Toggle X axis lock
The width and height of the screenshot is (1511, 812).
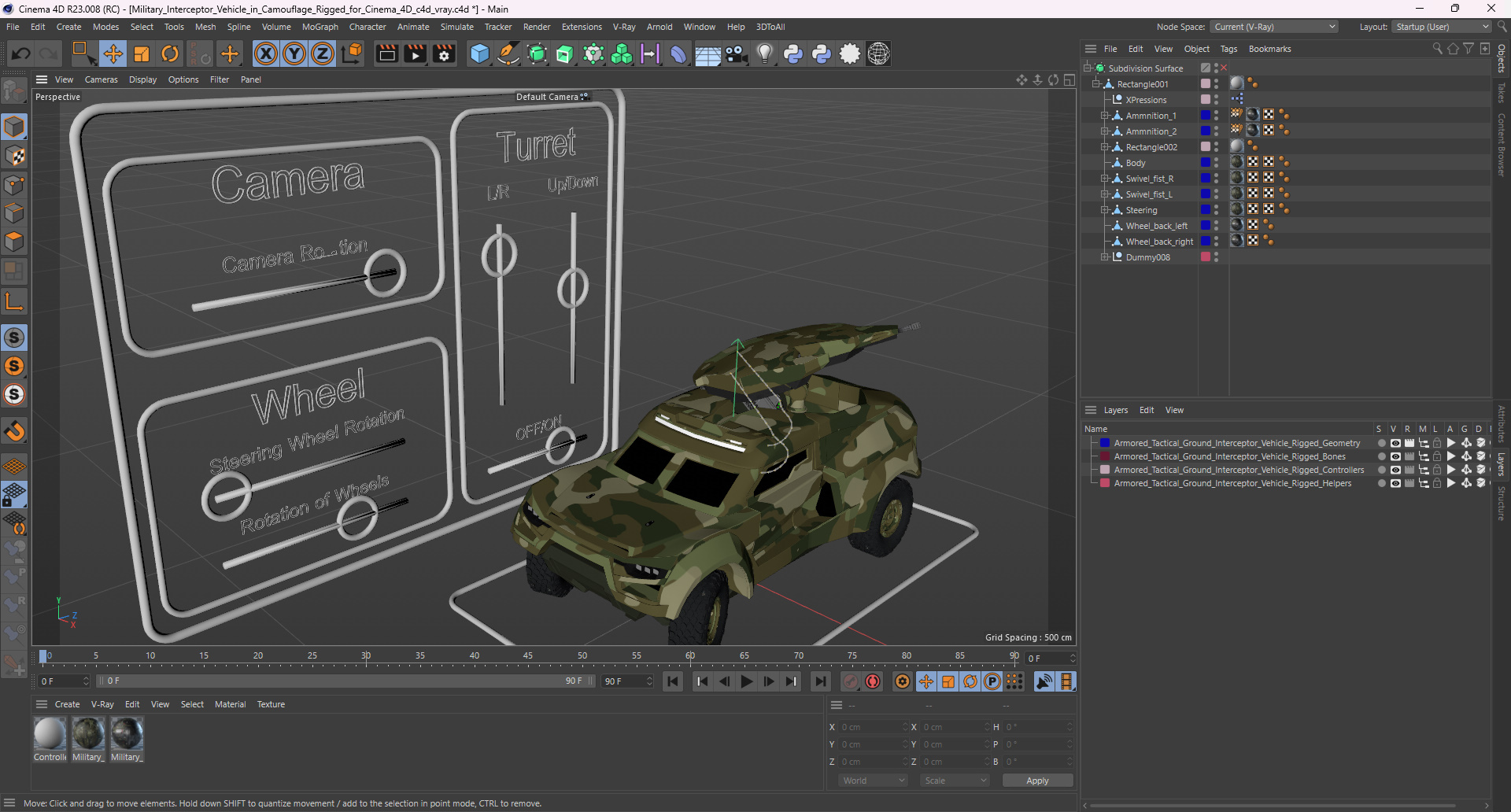click(x=266, y=54)
